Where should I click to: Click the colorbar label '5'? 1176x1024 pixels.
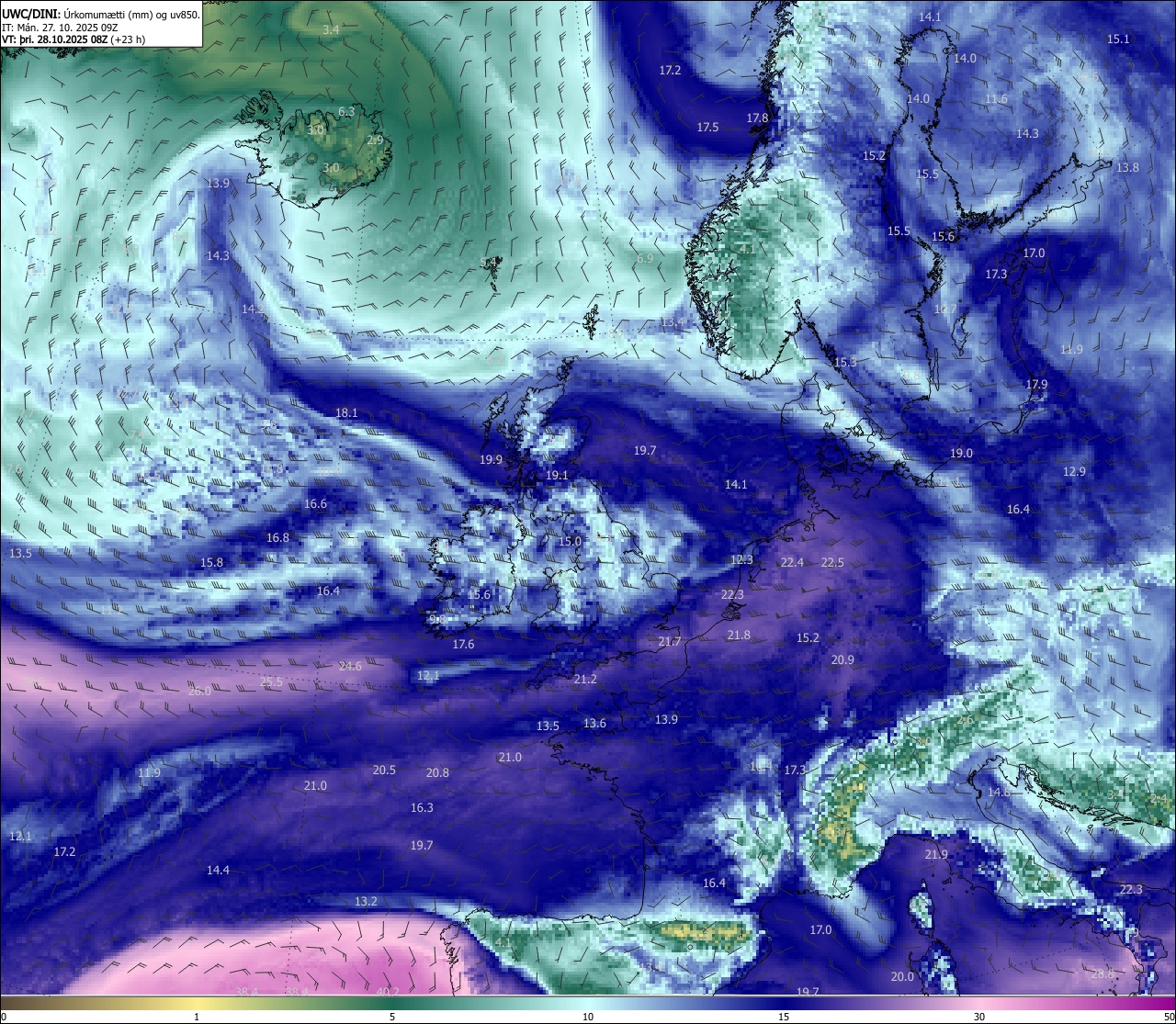tap(392, 1017)
